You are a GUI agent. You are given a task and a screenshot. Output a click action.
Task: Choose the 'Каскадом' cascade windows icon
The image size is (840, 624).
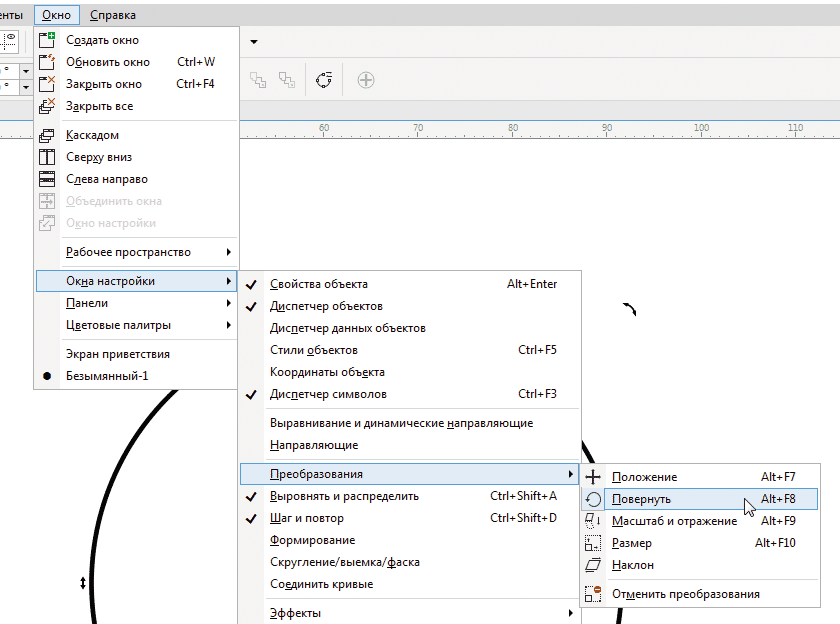pos(47,135)
